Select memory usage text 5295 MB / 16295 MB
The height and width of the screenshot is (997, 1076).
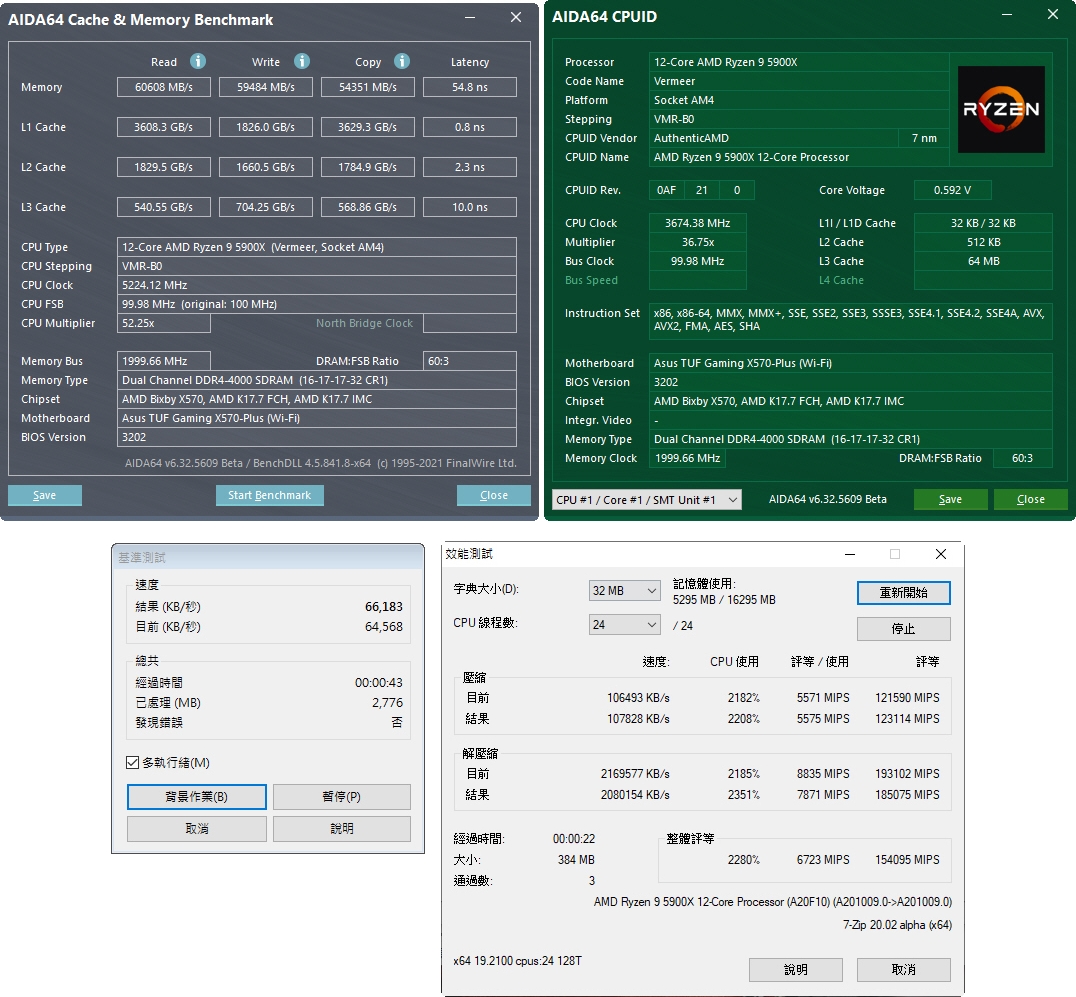(x=724, y=600)
